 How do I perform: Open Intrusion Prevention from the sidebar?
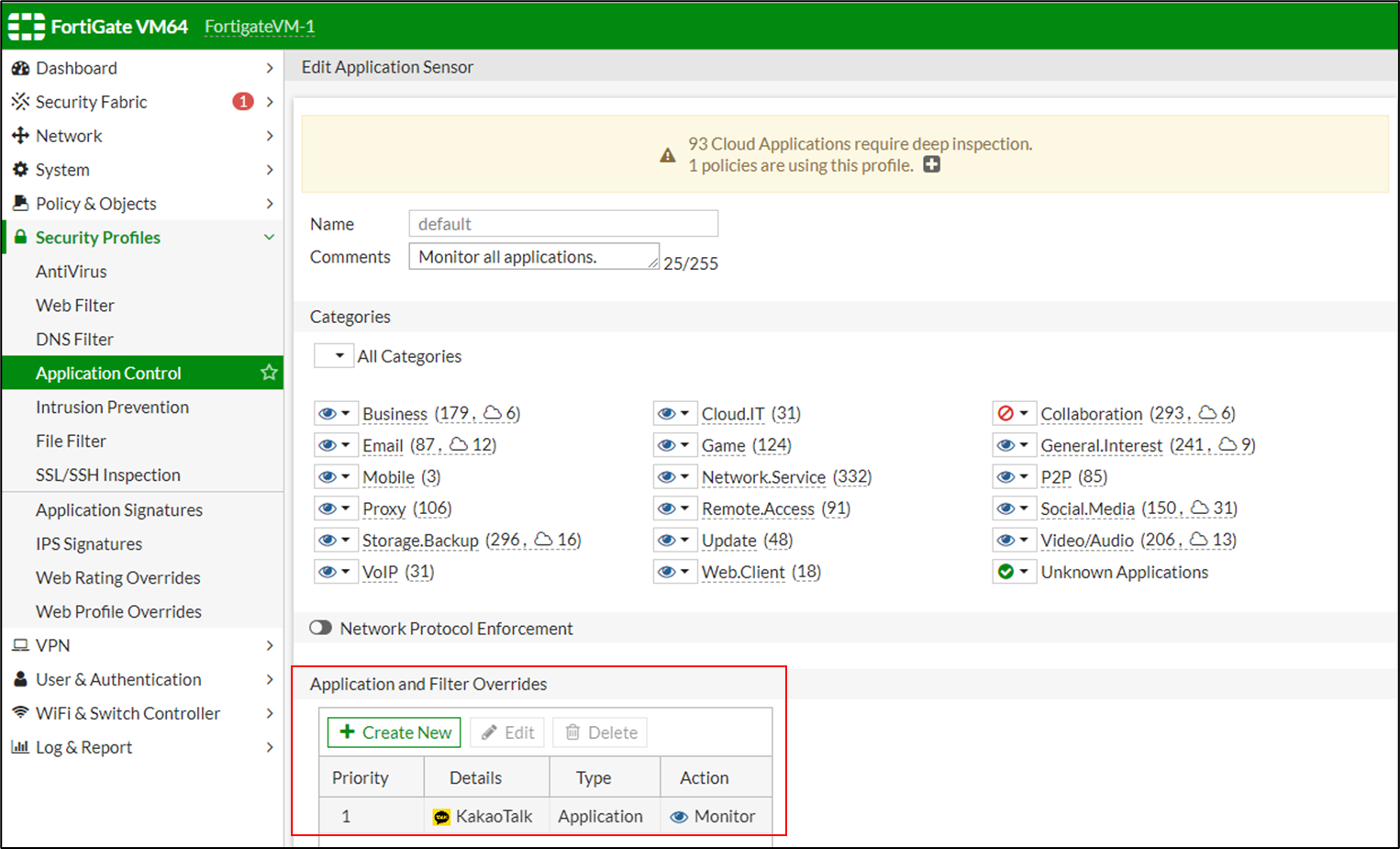coord(112,407)
